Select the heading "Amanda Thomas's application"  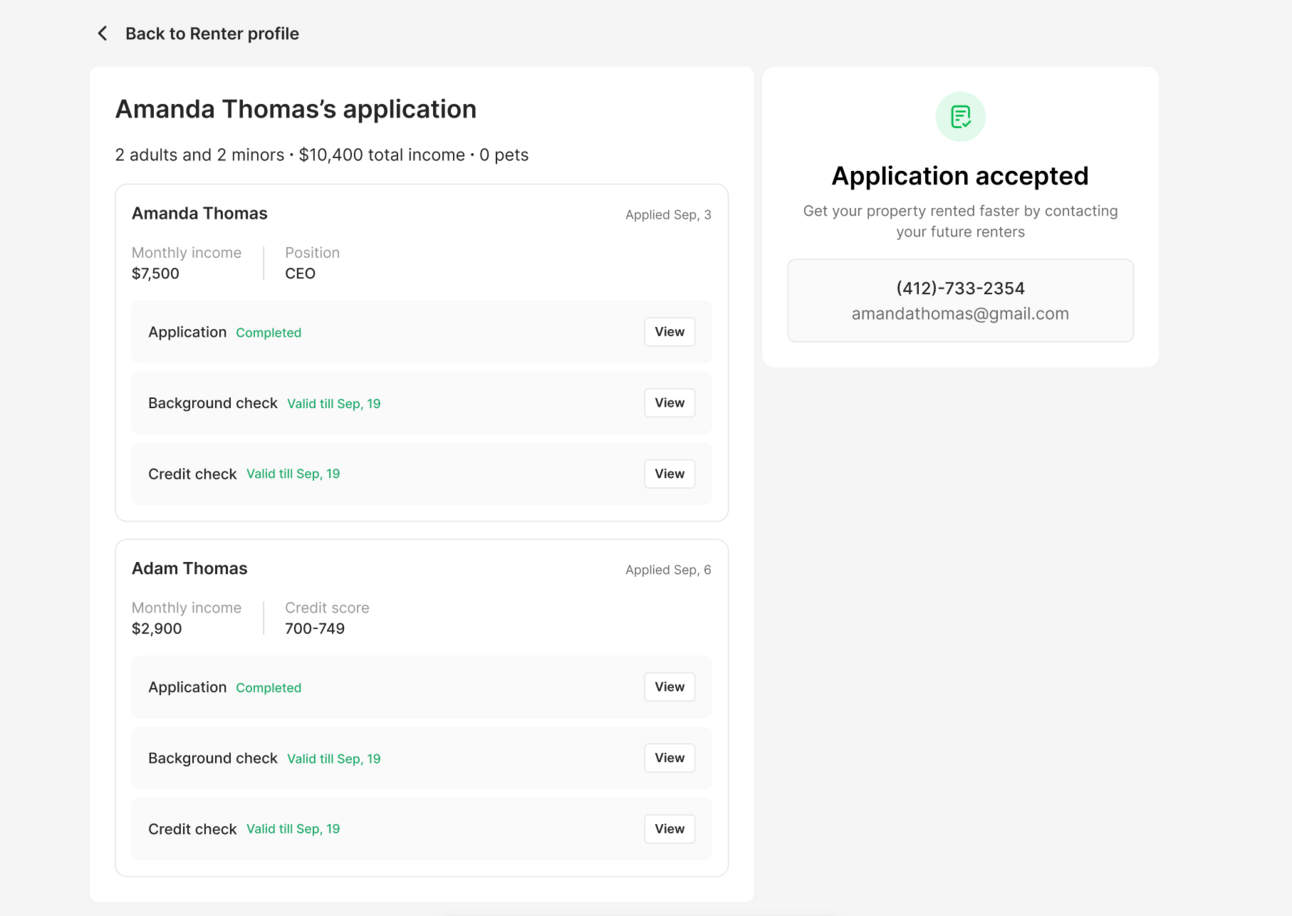[296, 109]
